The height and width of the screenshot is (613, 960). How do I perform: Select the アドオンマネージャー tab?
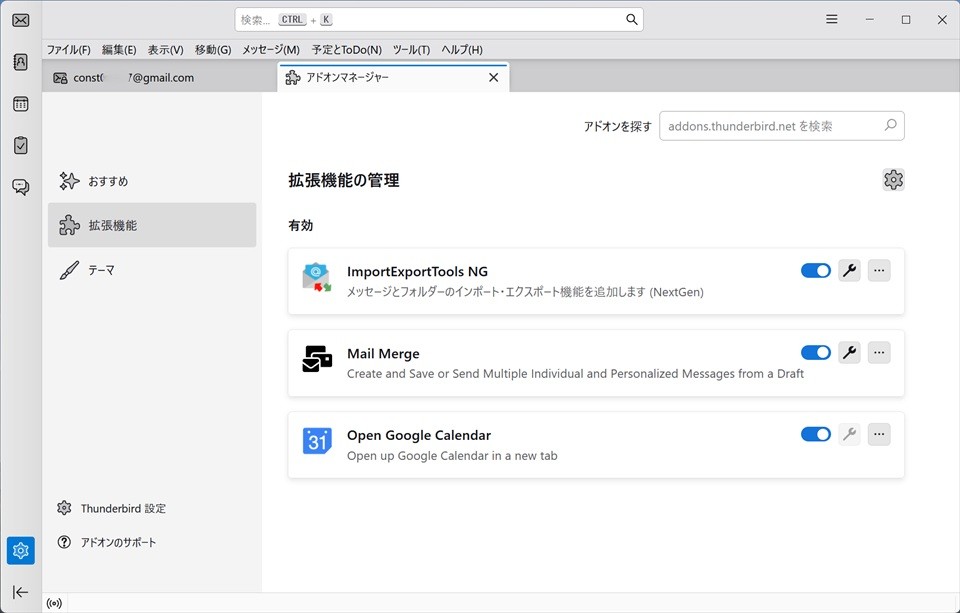pyautogui.click(x=393, y=77)
